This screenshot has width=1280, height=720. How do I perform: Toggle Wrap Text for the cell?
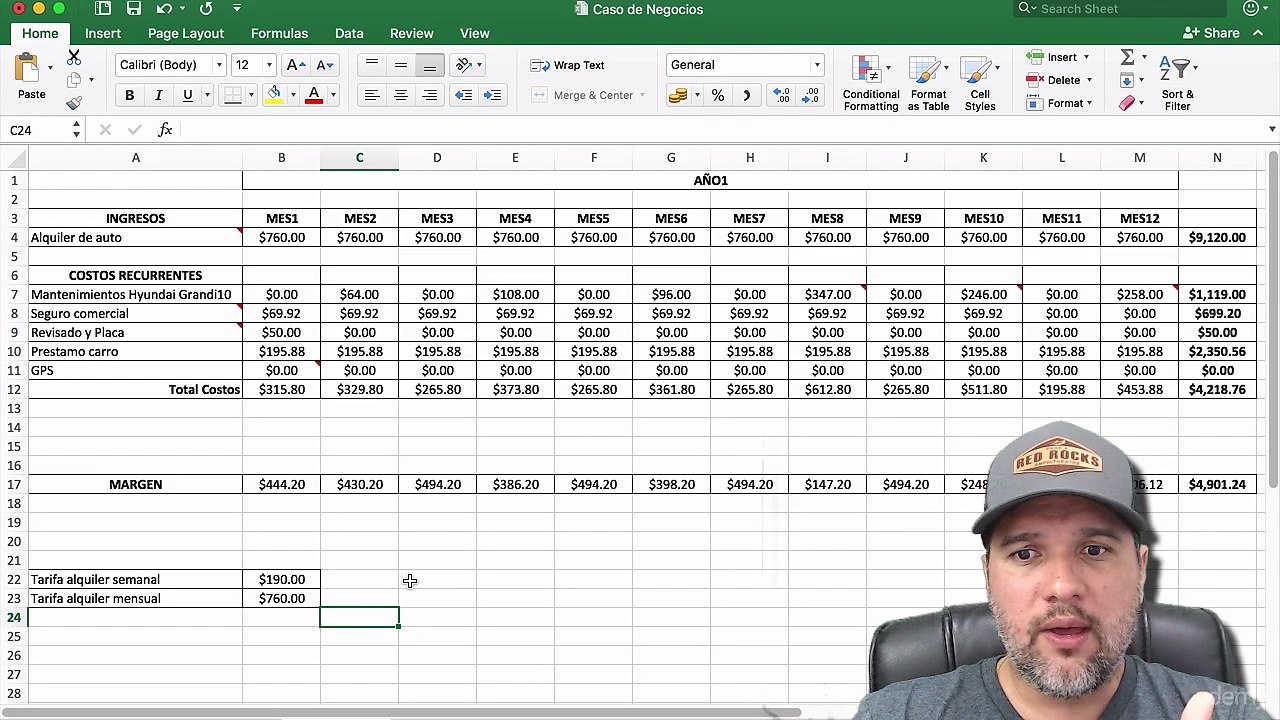tap(568, 65)
